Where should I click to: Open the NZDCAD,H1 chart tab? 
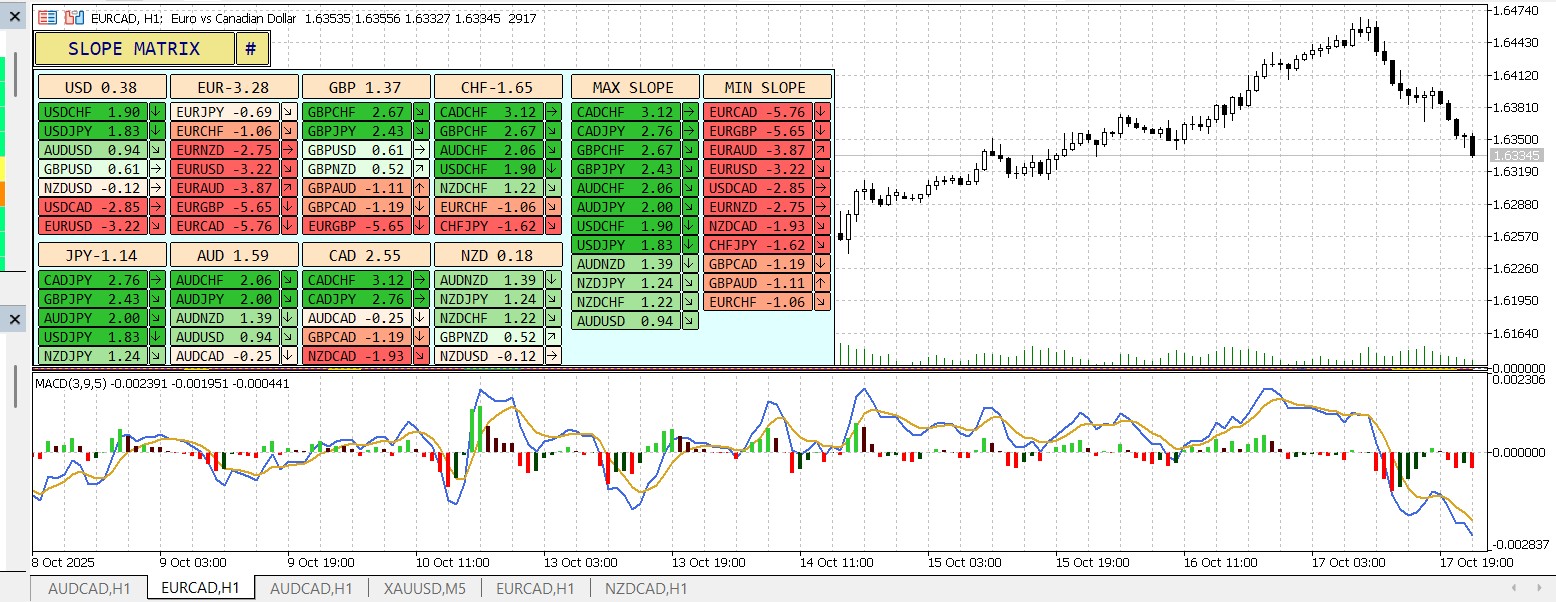pyautogui.click(x=644, y=589)
